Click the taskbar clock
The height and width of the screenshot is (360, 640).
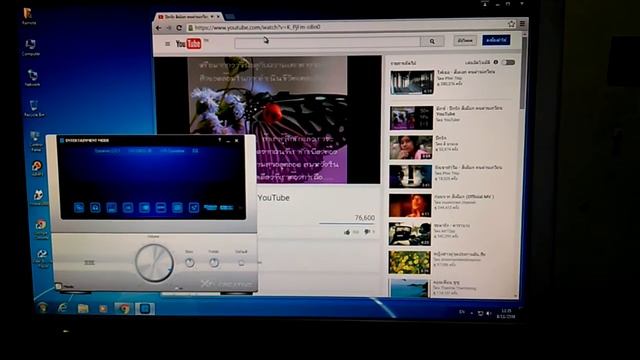click(506, 313)
